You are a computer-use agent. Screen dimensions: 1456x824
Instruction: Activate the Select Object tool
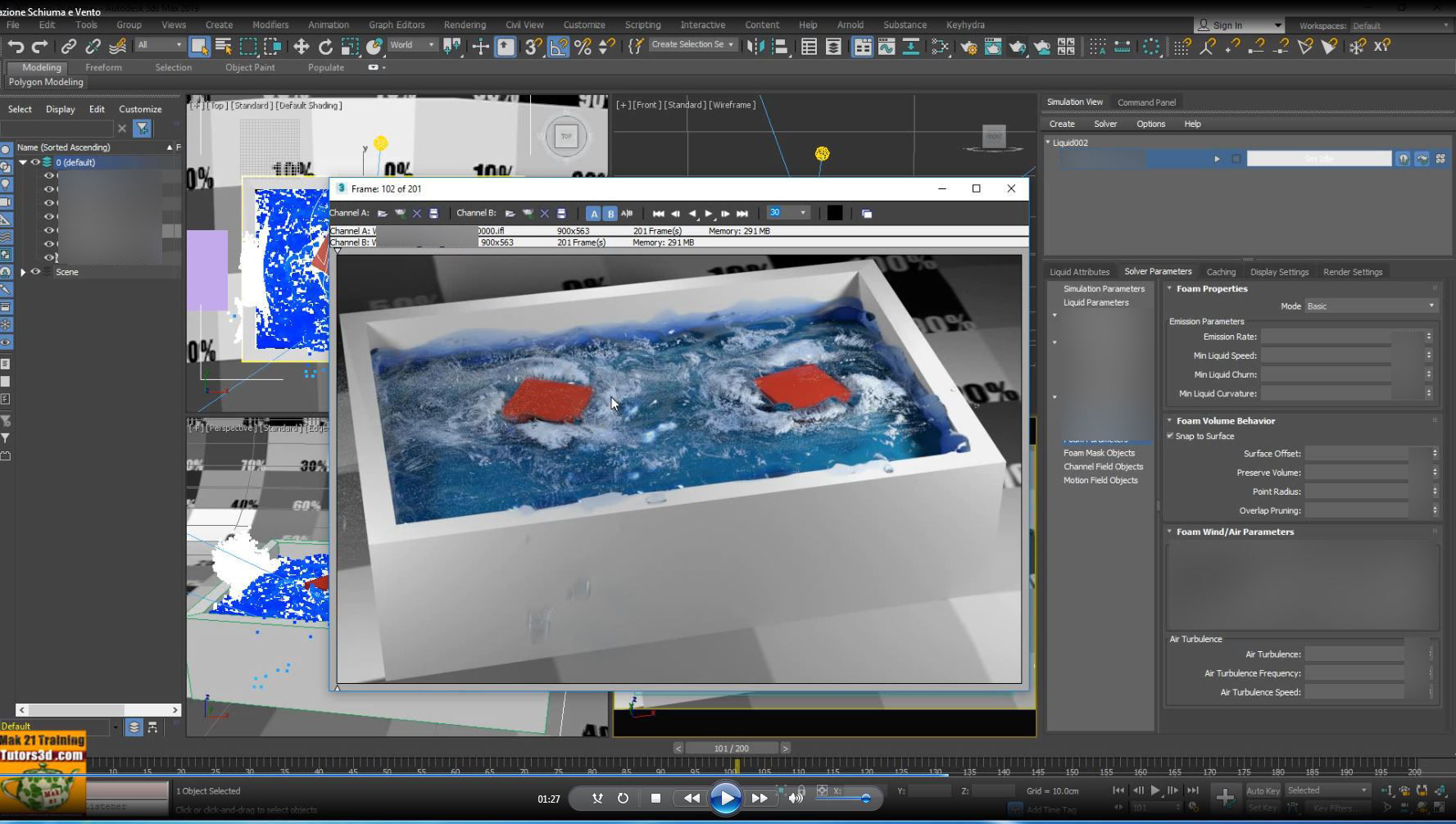[x=199, y=47]
